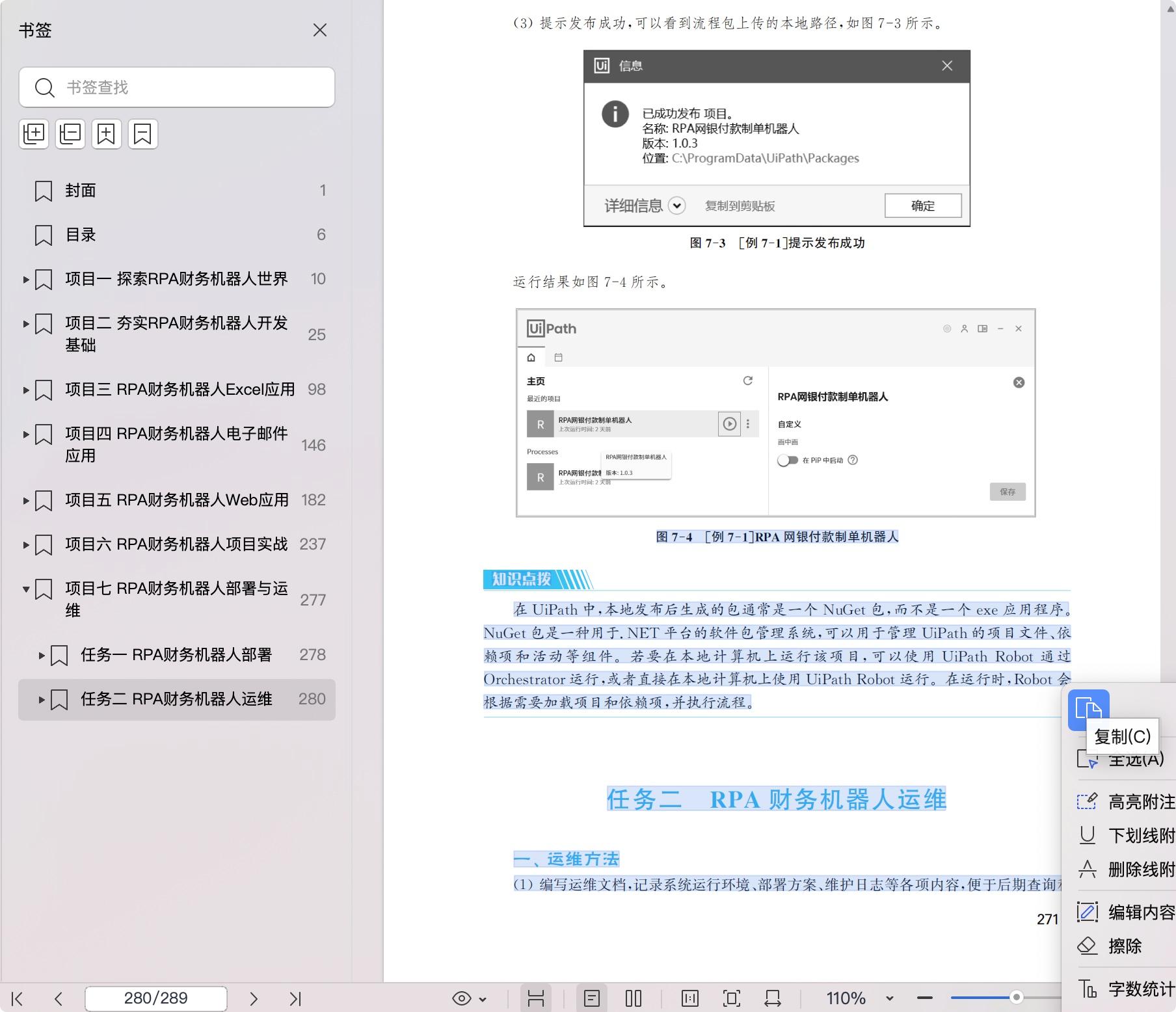1176x1012 pixels.
Task: Click the expand all bookmarks icon
Action: [x=34, y=134]
